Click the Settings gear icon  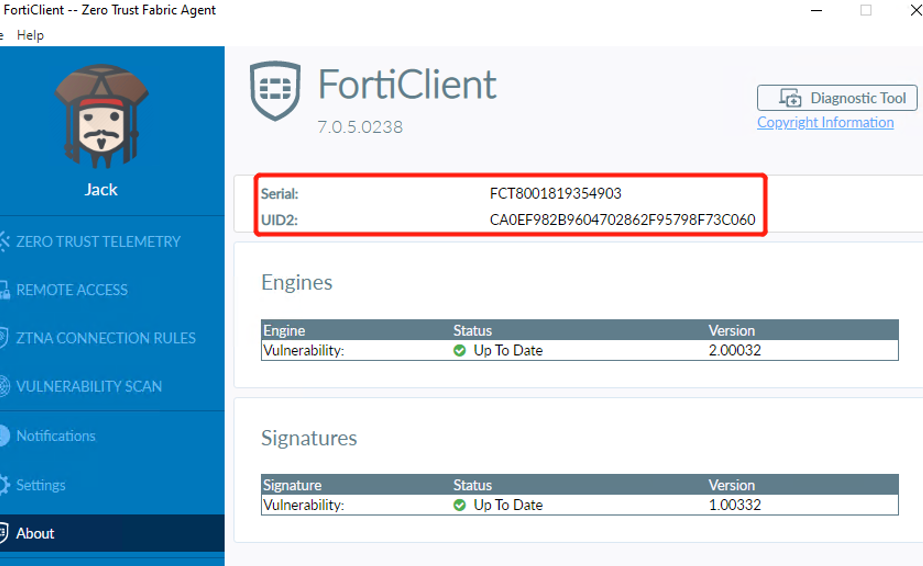pos(4,485)
